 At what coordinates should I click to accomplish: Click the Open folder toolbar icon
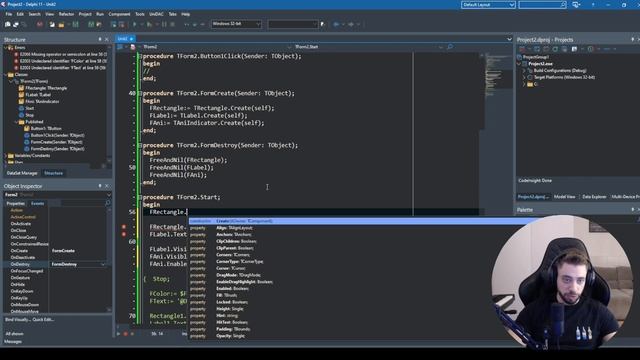click(61, 24)
